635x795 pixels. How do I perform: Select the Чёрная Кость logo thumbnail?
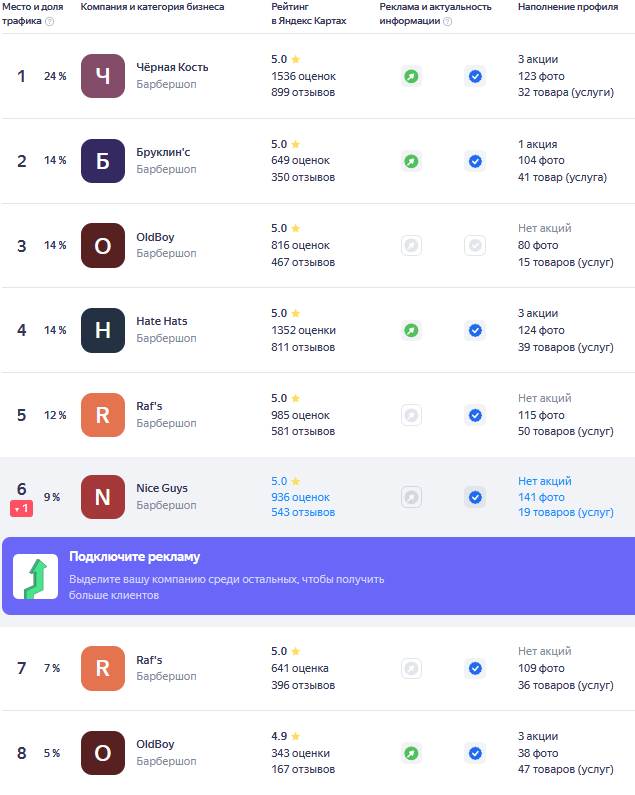click(103, 76)
